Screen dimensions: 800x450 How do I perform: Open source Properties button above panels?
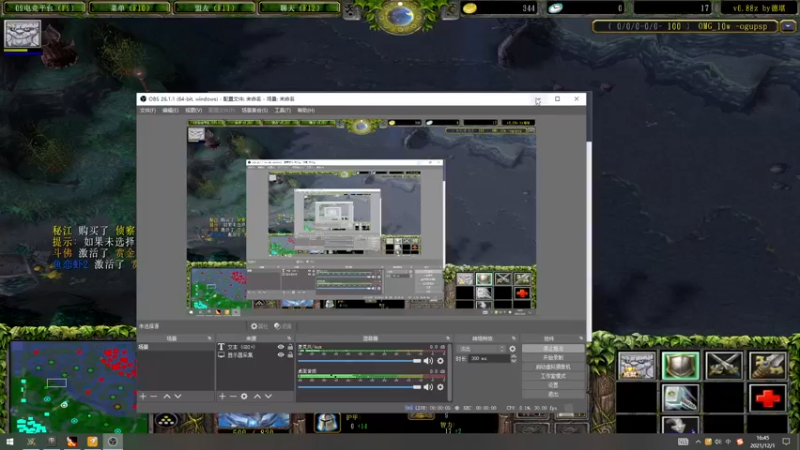pos(259,327)
